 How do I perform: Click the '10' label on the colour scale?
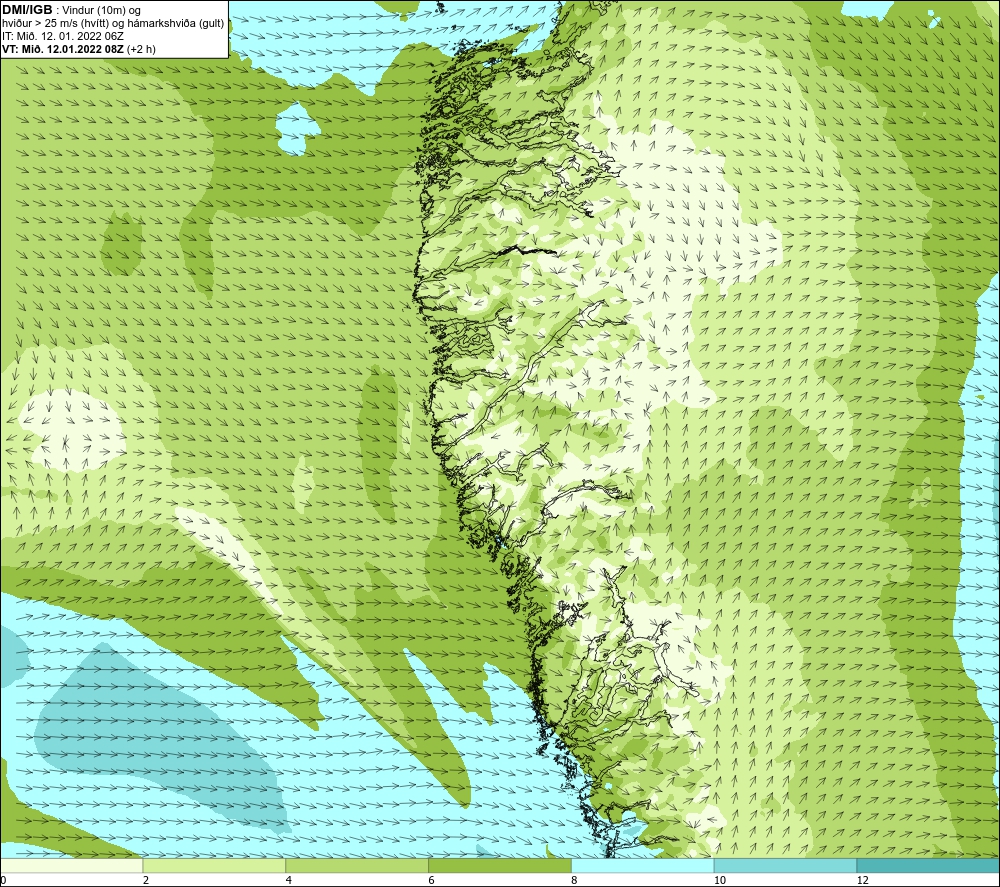(720, 880)
